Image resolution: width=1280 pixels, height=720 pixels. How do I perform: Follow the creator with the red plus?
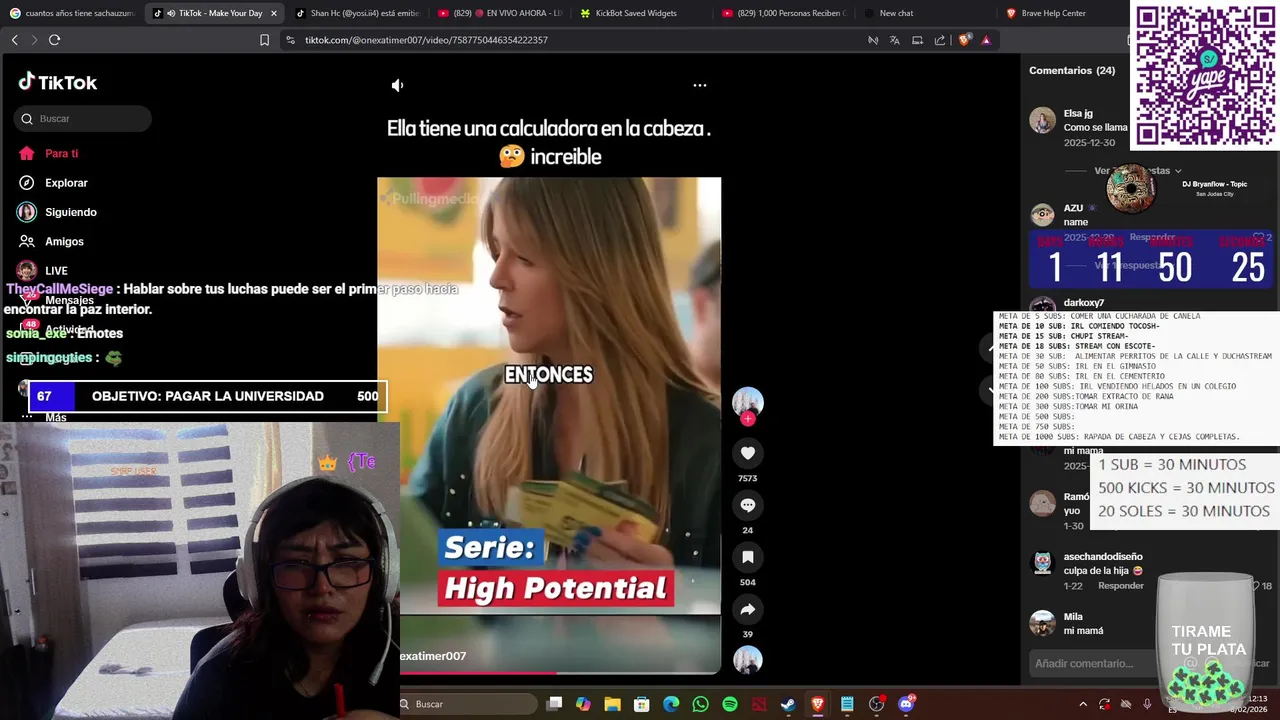[x=748, y=419]
